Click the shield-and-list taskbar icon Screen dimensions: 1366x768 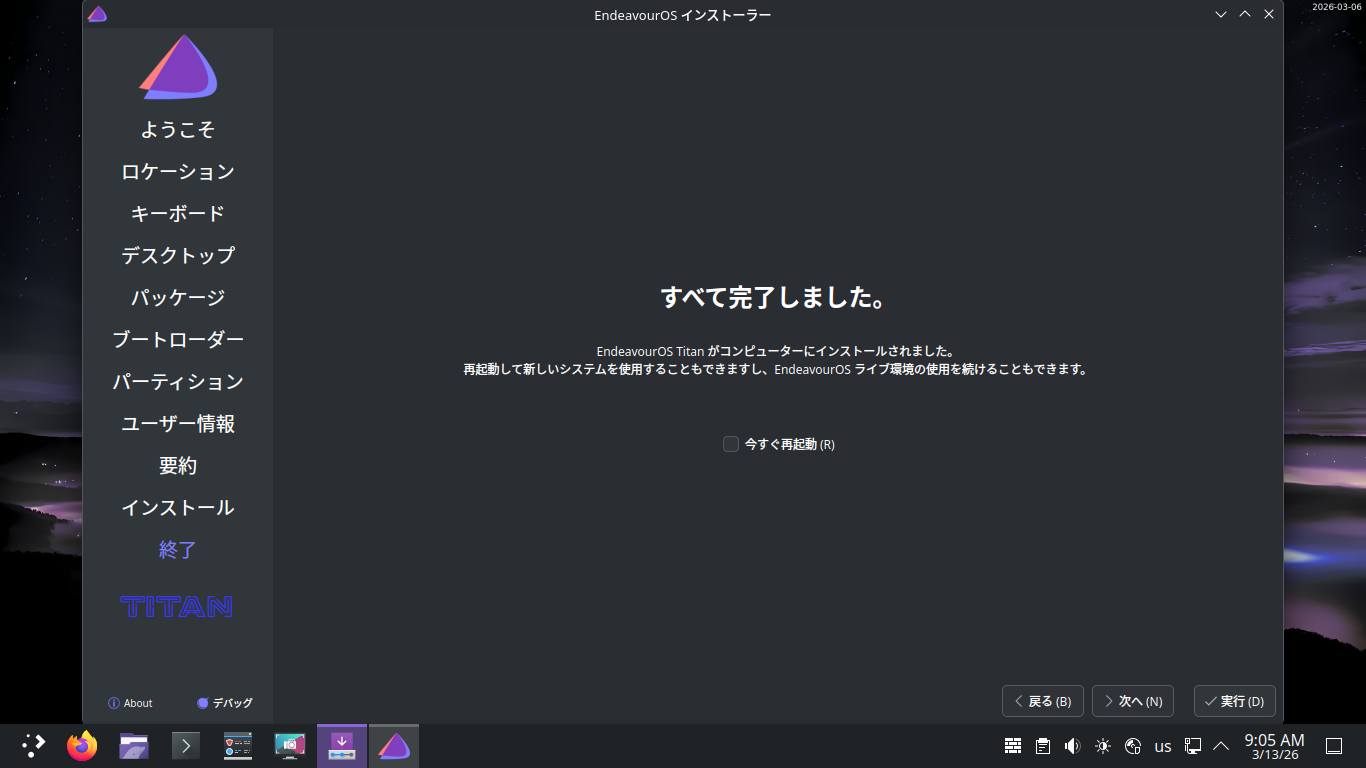tap(238, 746)
